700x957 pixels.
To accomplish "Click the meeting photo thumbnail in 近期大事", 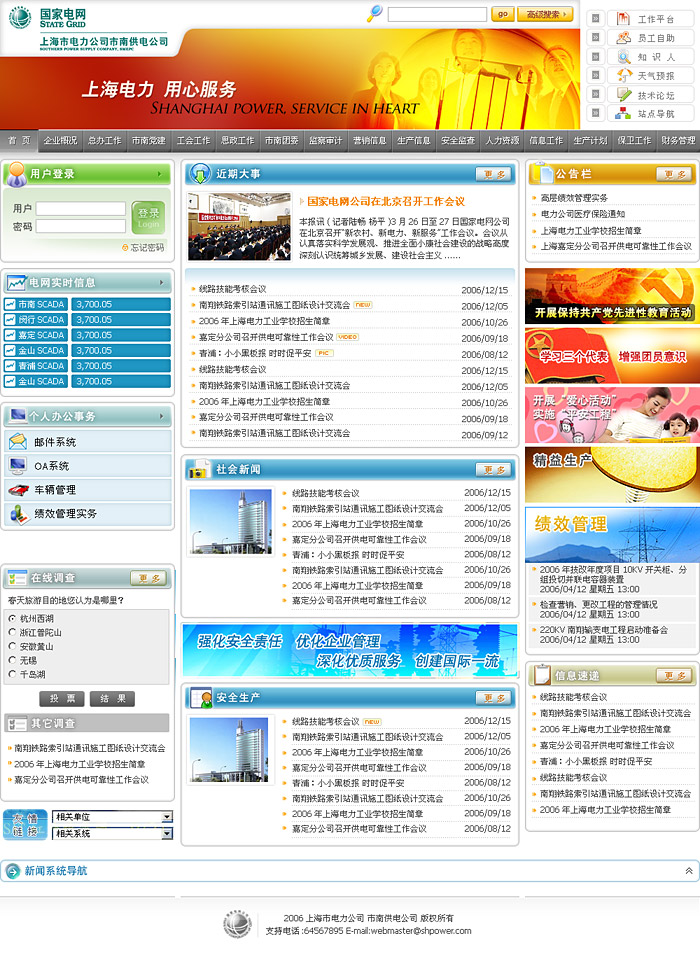I will pyautogui.click(x=239, y=226).
